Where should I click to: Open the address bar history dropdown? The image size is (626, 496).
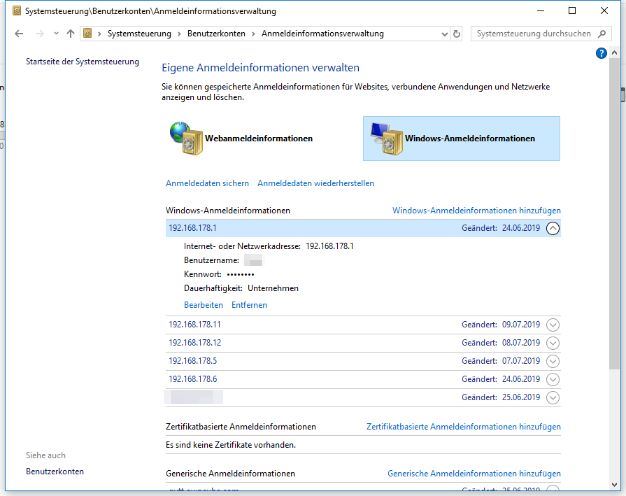pos(444,34)
